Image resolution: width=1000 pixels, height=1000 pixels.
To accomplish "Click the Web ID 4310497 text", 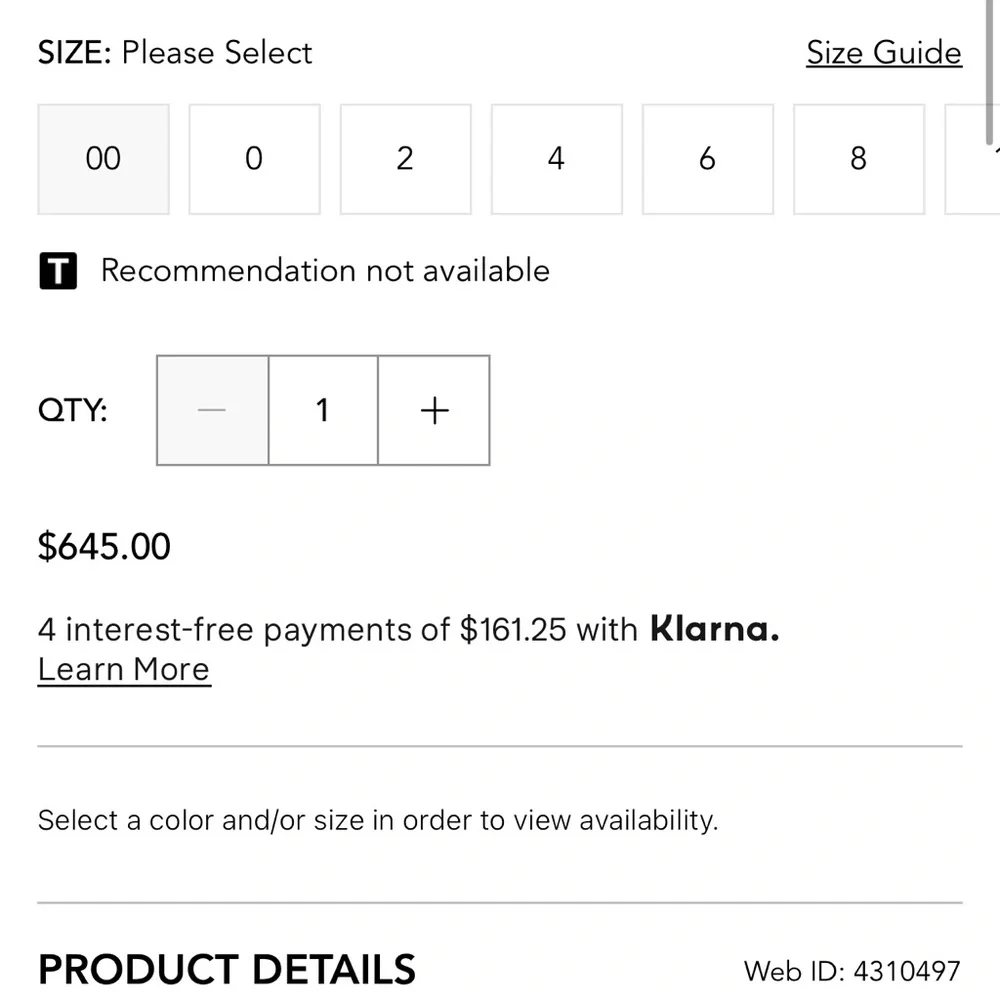I will point(852,970).
